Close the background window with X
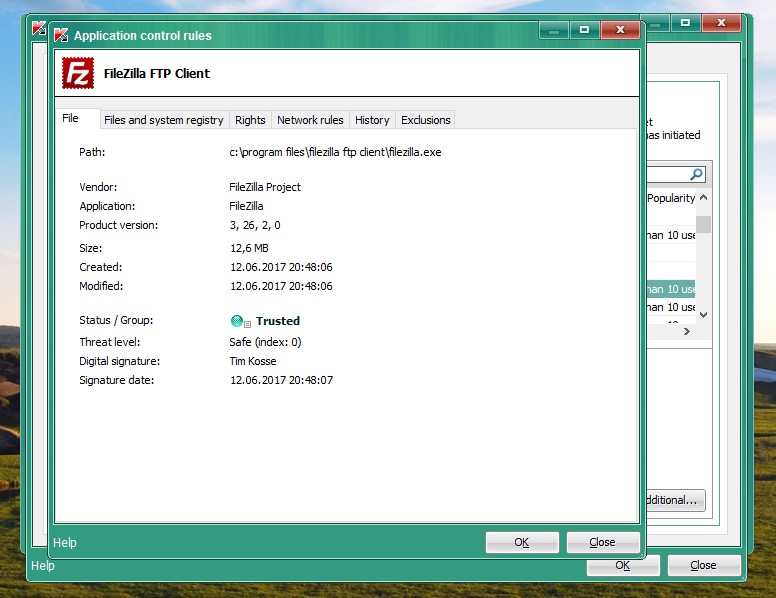This screenshot has width=776, height=598. 721,22
